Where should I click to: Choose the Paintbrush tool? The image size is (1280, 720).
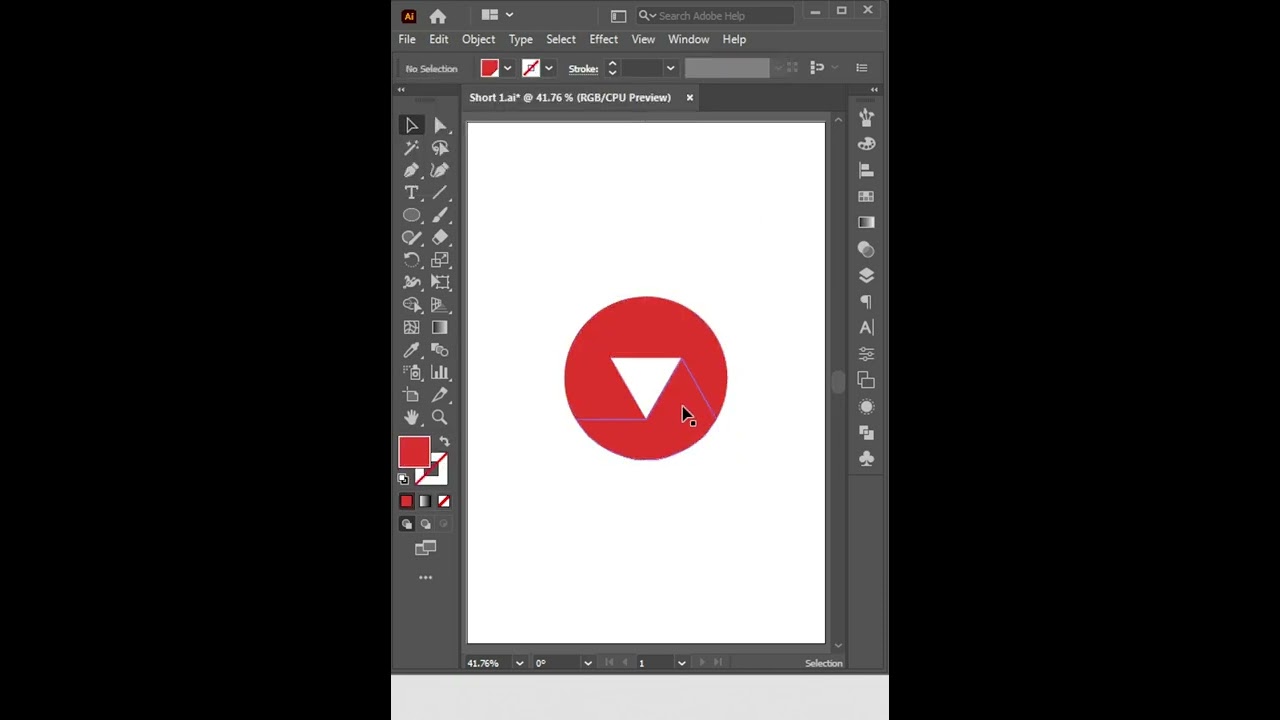point(440,215)
